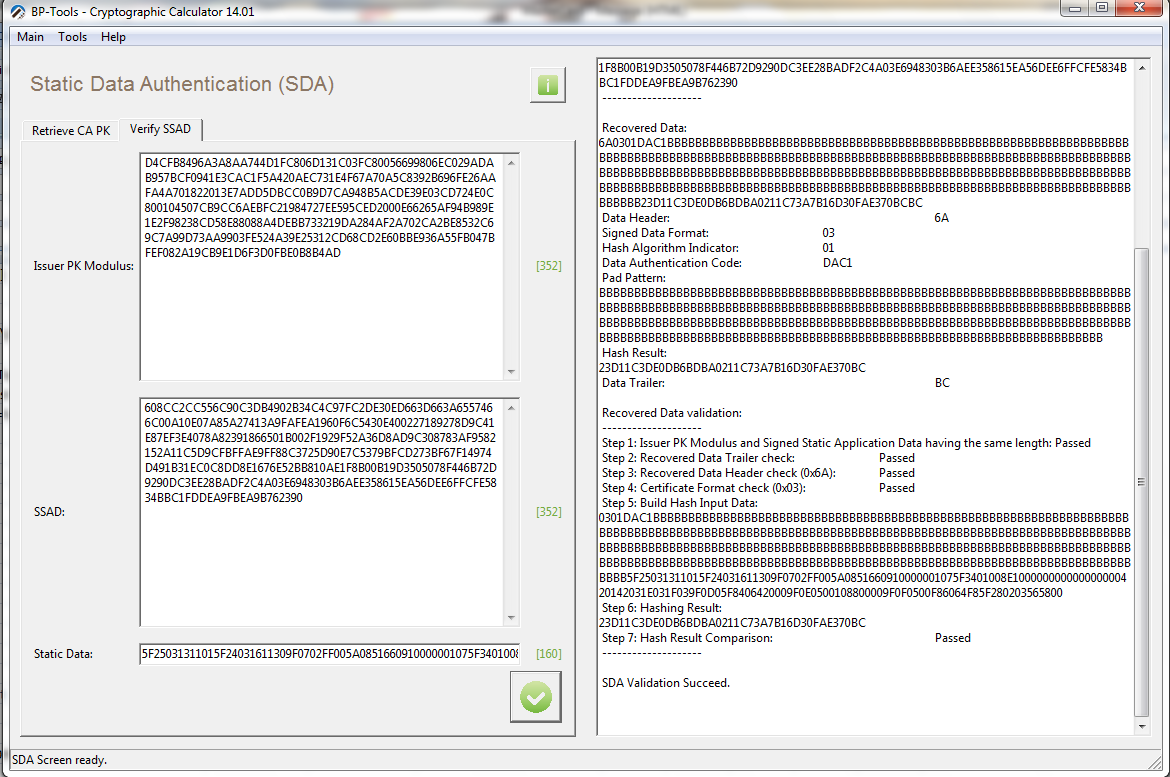Screen dimensions: 1170x777
Task: Click the BP-Tools application icon in title bar
Action: pos(18,12)
